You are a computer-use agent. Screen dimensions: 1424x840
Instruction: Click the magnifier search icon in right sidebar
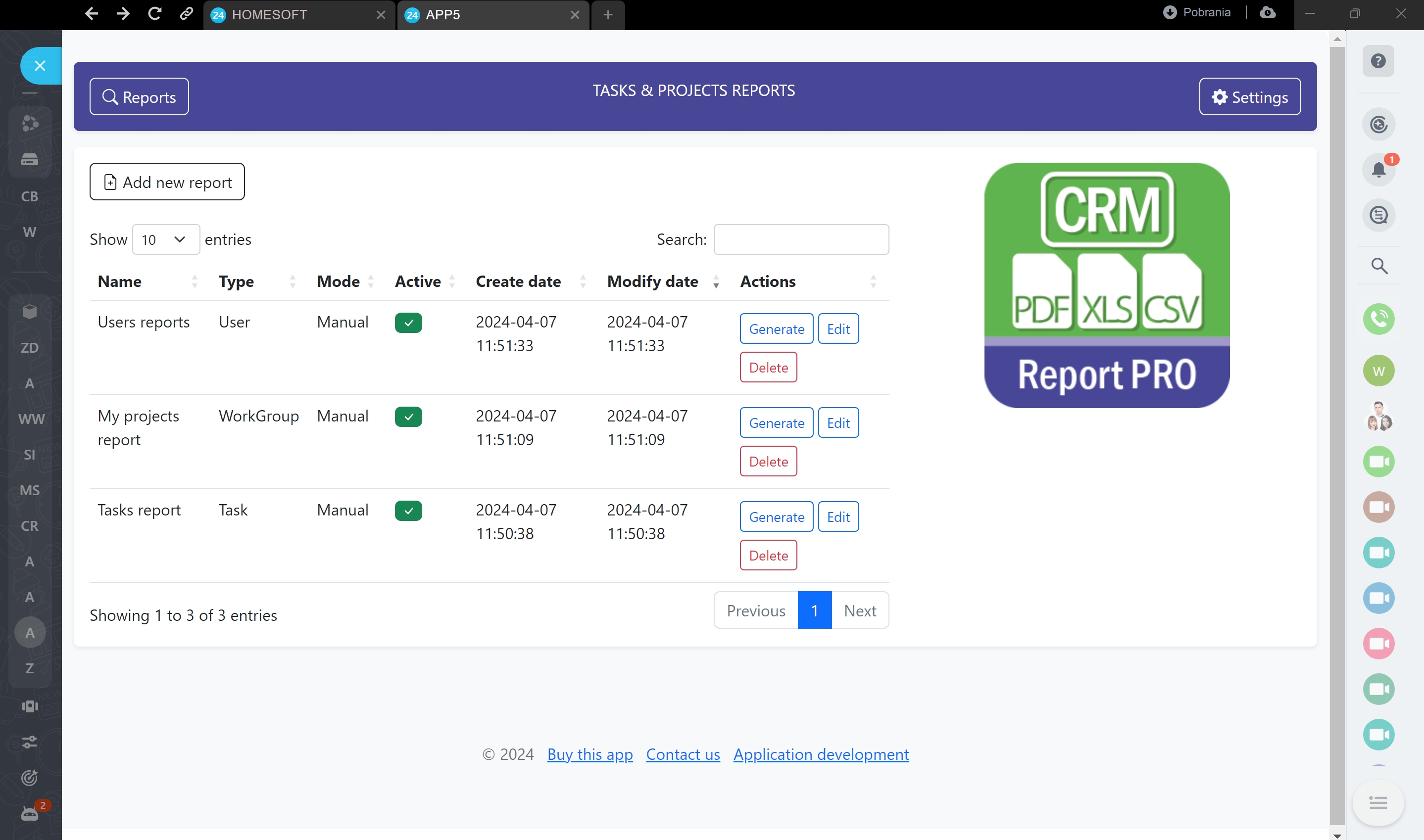point(1378,266)
